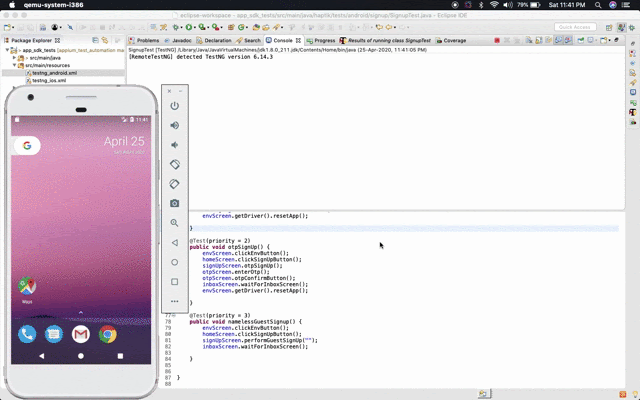Click the emulator volume up button
Screen dimensions: 640x400
tap(175, 125)
